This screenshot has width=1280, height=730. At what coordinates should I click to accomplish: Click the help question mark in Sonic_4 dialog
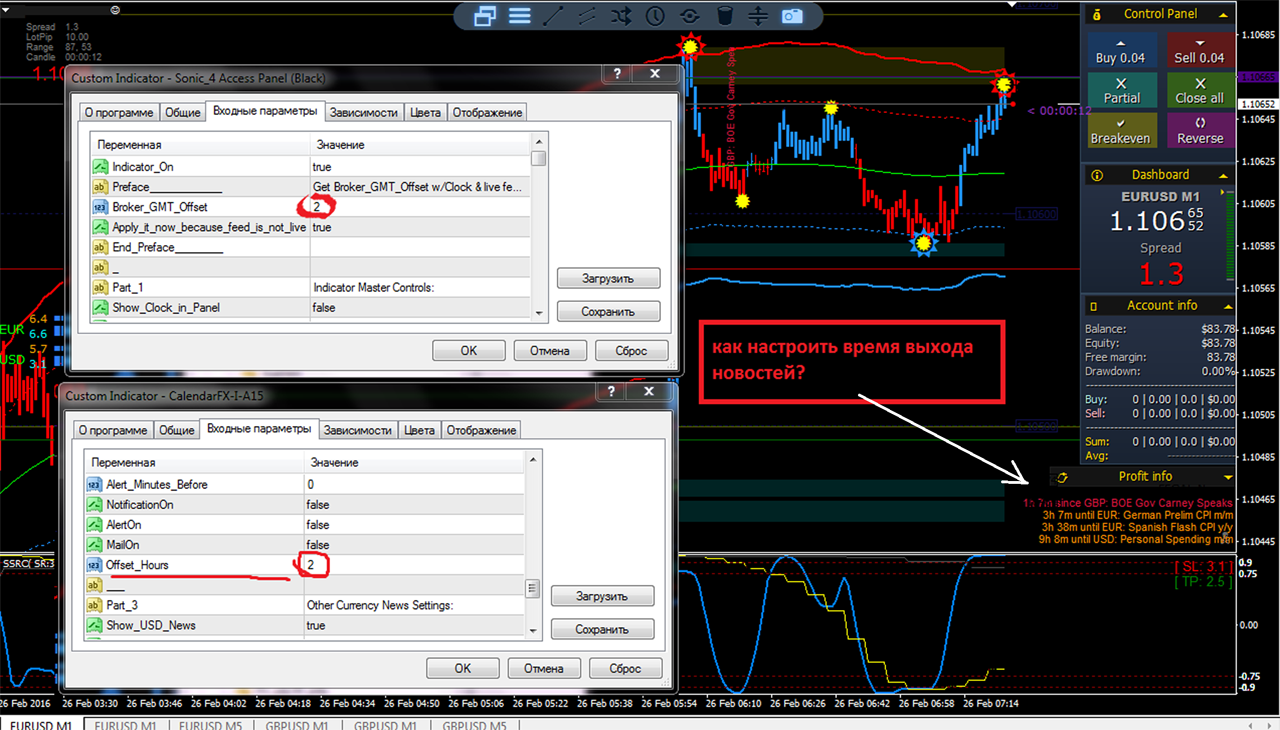point(618,74)
